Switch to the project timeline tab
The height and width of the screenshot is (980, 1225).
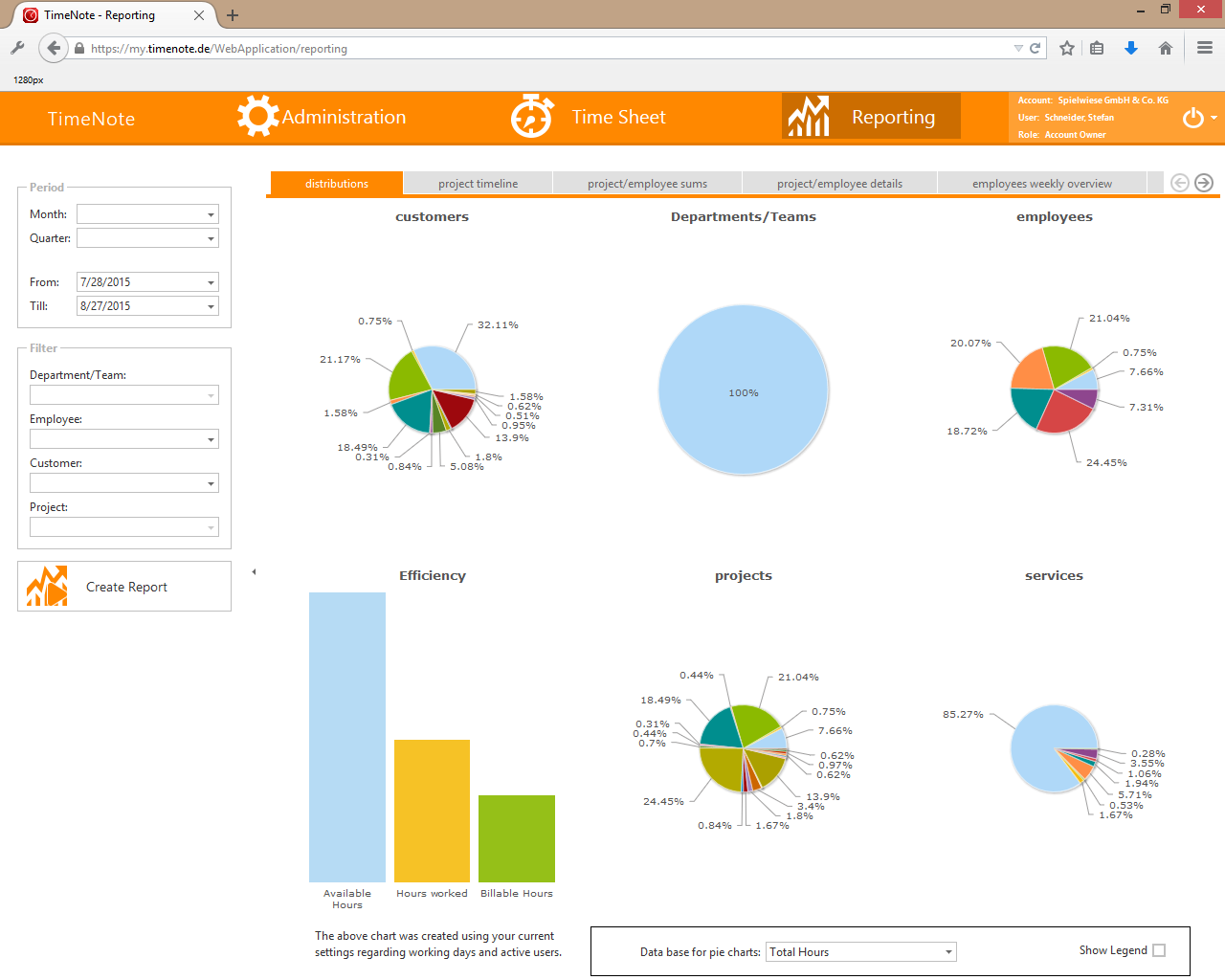pos(478,184)
